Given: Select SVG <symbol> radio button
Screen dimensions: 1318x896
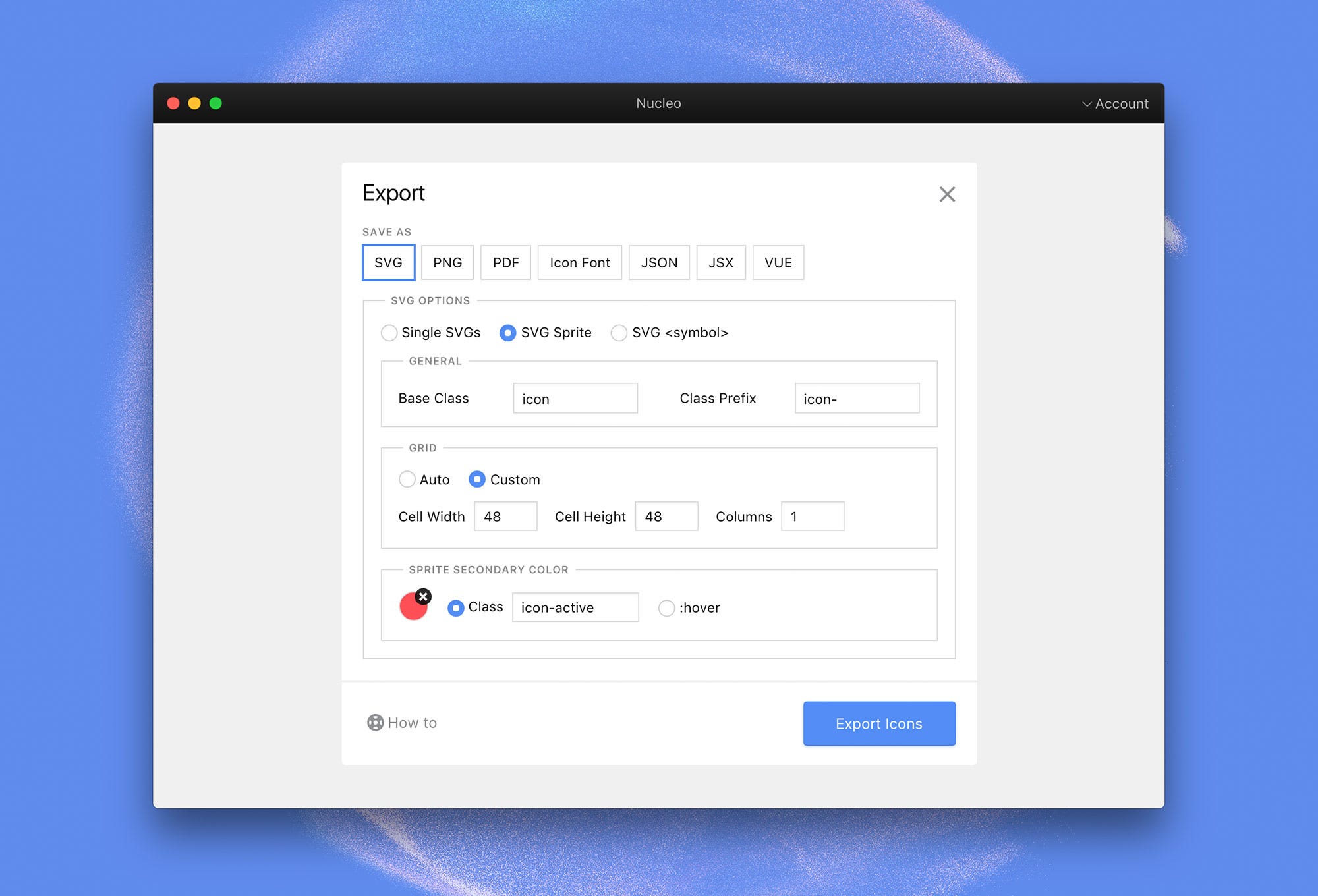Looking at the screenshot, I should coord(619,332).
